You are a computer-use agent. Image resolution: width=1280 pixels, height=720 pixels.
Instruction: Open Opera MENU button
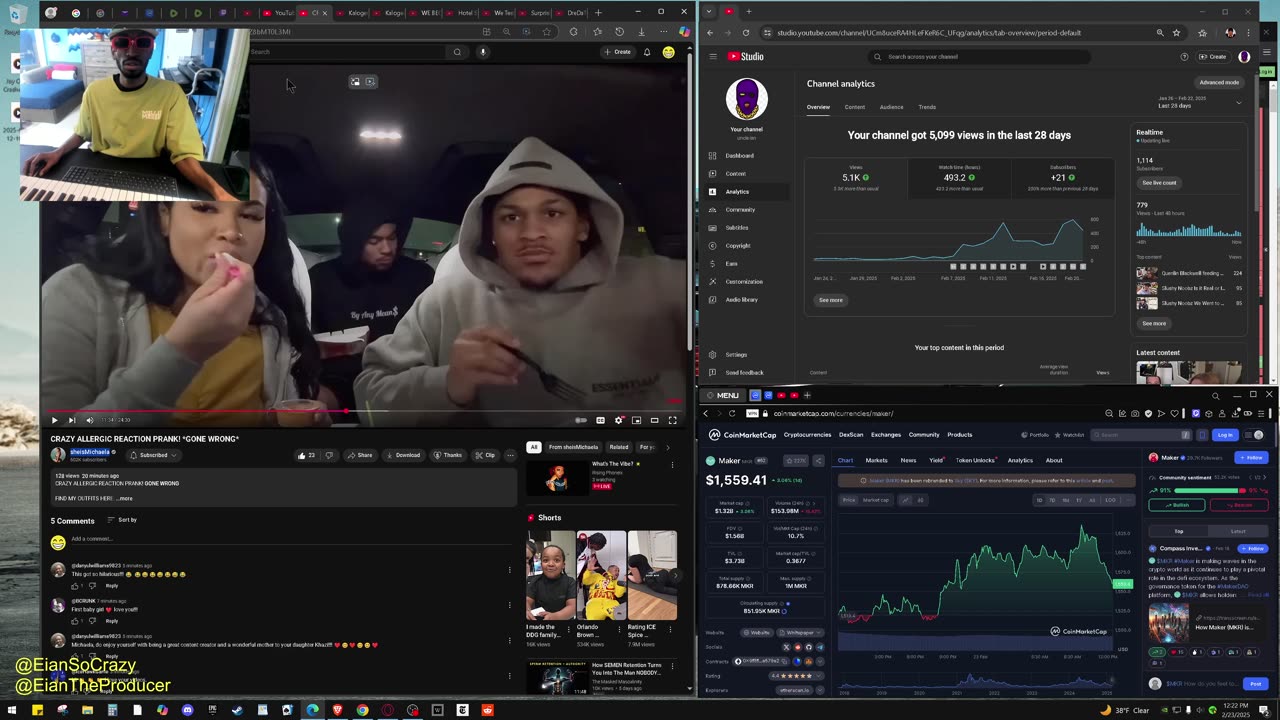pos(721,396)
